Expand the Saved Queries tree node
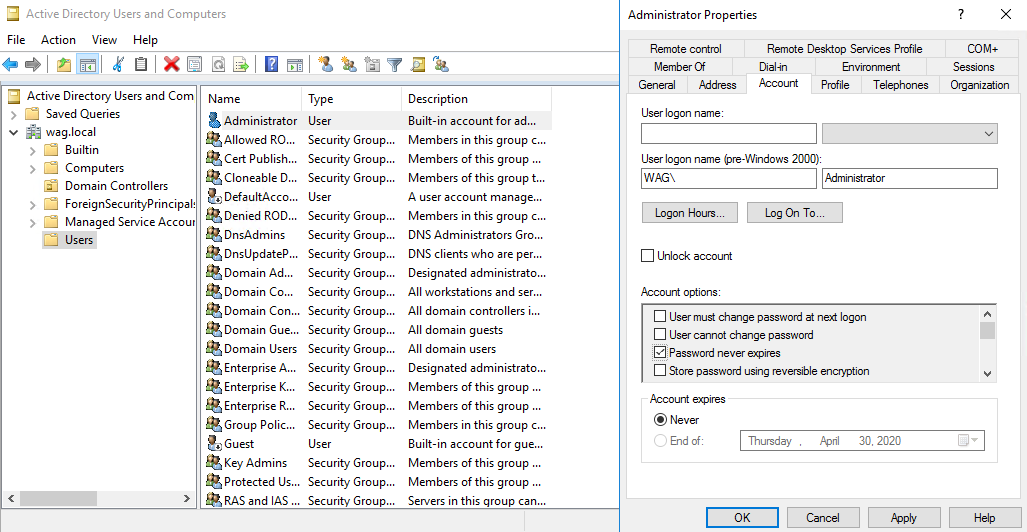Viewport: 1027px width, 532px height. click(x=14, y=114)
